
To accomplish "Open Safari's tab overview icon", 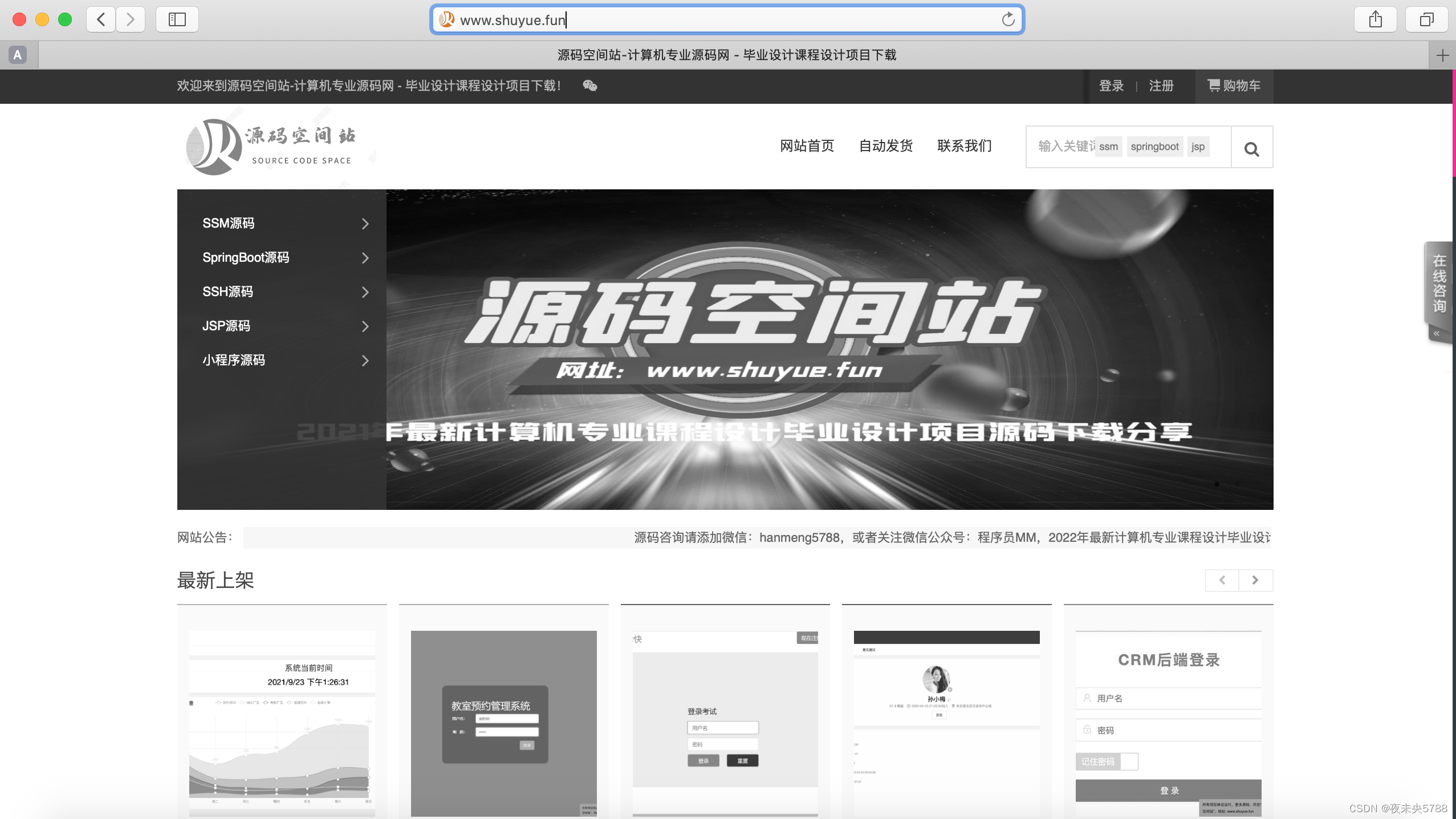I will pyautogui.click(x=1426, y=19).
